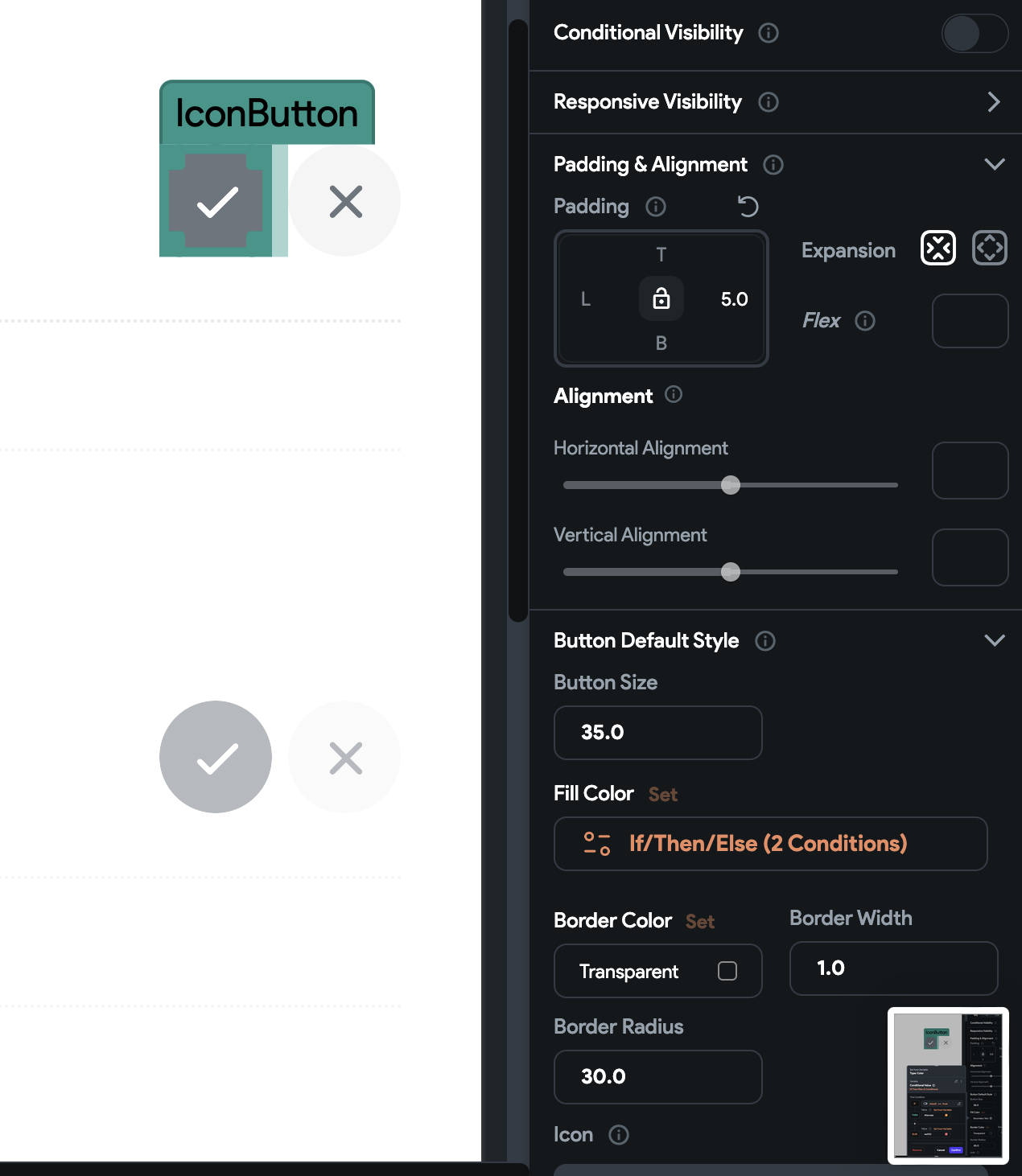Reset padding using the undo arrow icon
The width and height of the screenshot is (1022, 1176).
click(748, 207)
